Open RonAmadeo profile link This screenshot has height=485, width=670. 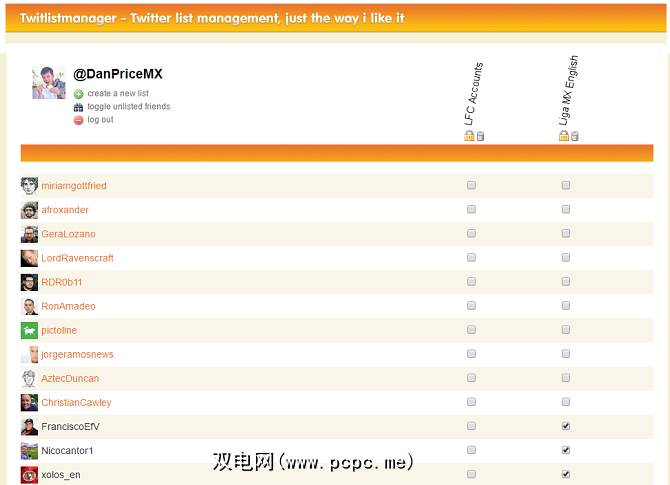pos(68,306)
